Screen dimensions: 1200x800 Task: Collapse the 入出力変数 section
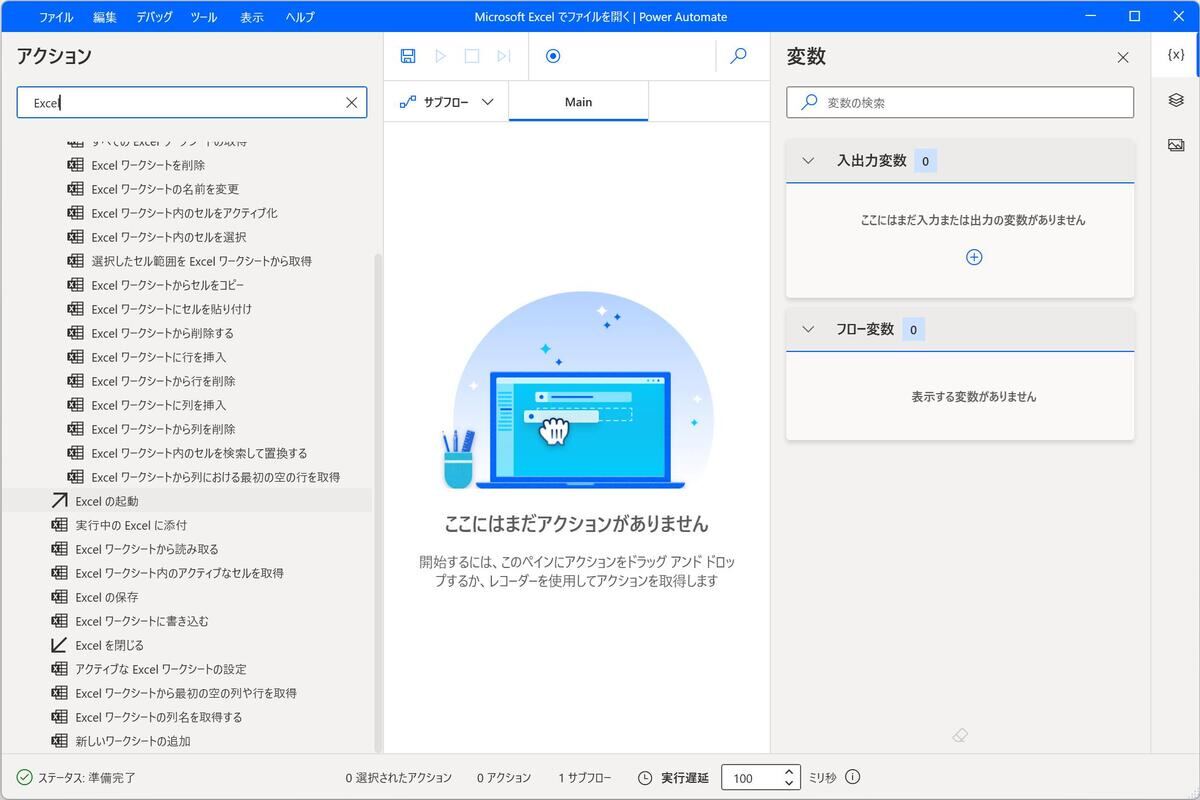pyautogui.click(x=809, y=161)
